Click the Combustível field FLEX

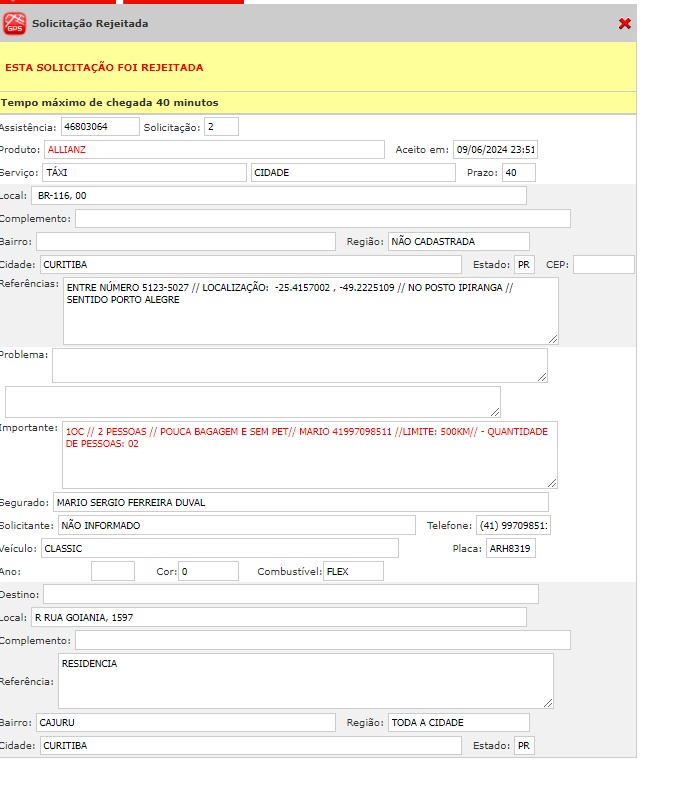[x=353, y=572]
